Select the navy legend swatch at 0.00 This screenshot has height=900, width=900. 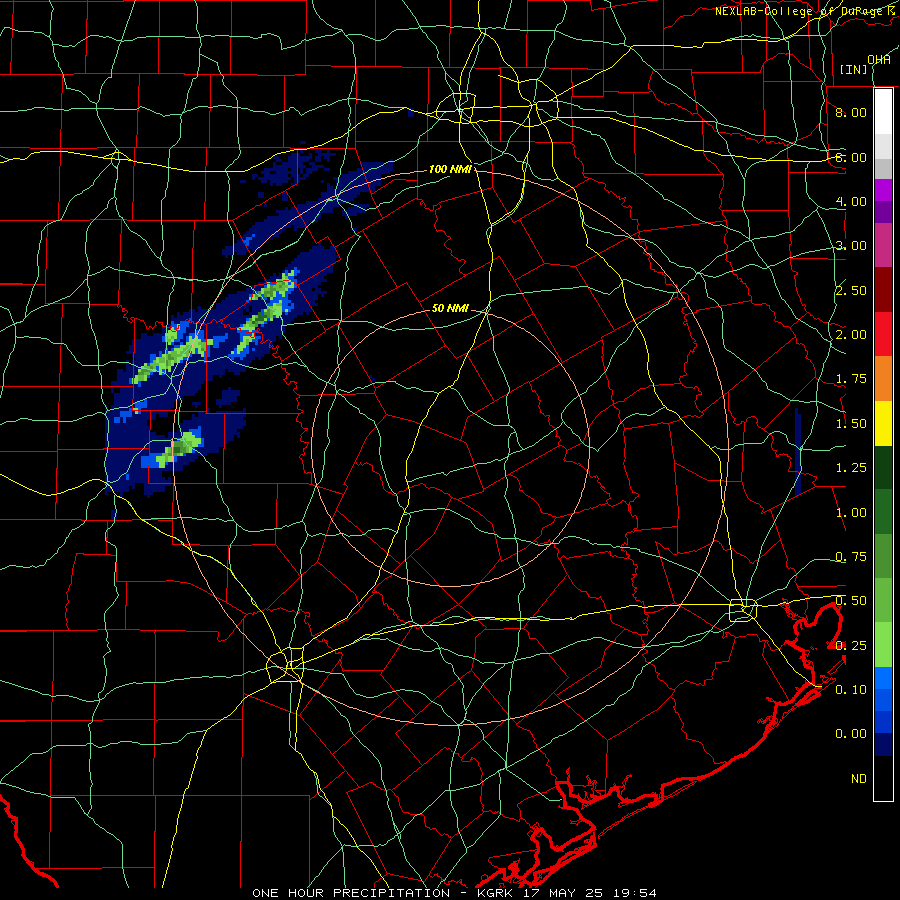click(x=883, y=745)
